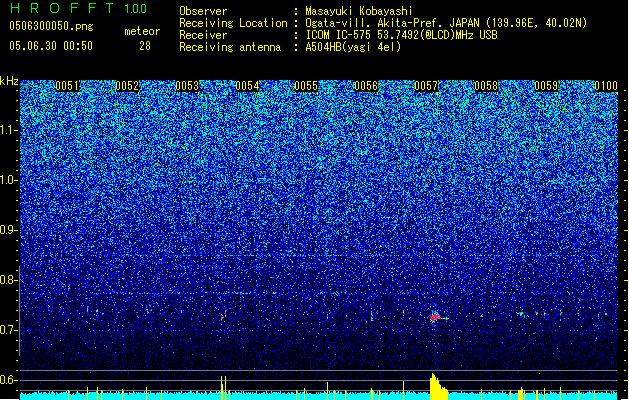
Task: Click the red-yellow echo near 0053-0054
Action: (223, 315)
